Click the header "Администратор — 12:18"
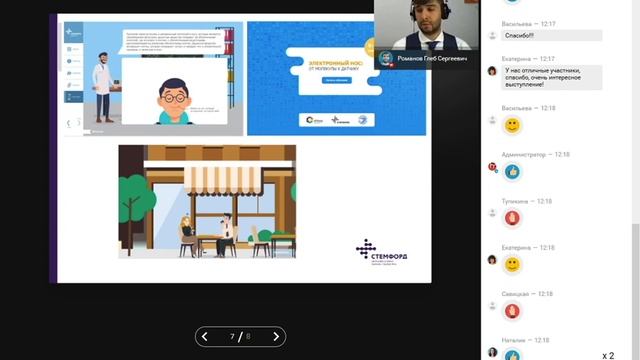 536,155
